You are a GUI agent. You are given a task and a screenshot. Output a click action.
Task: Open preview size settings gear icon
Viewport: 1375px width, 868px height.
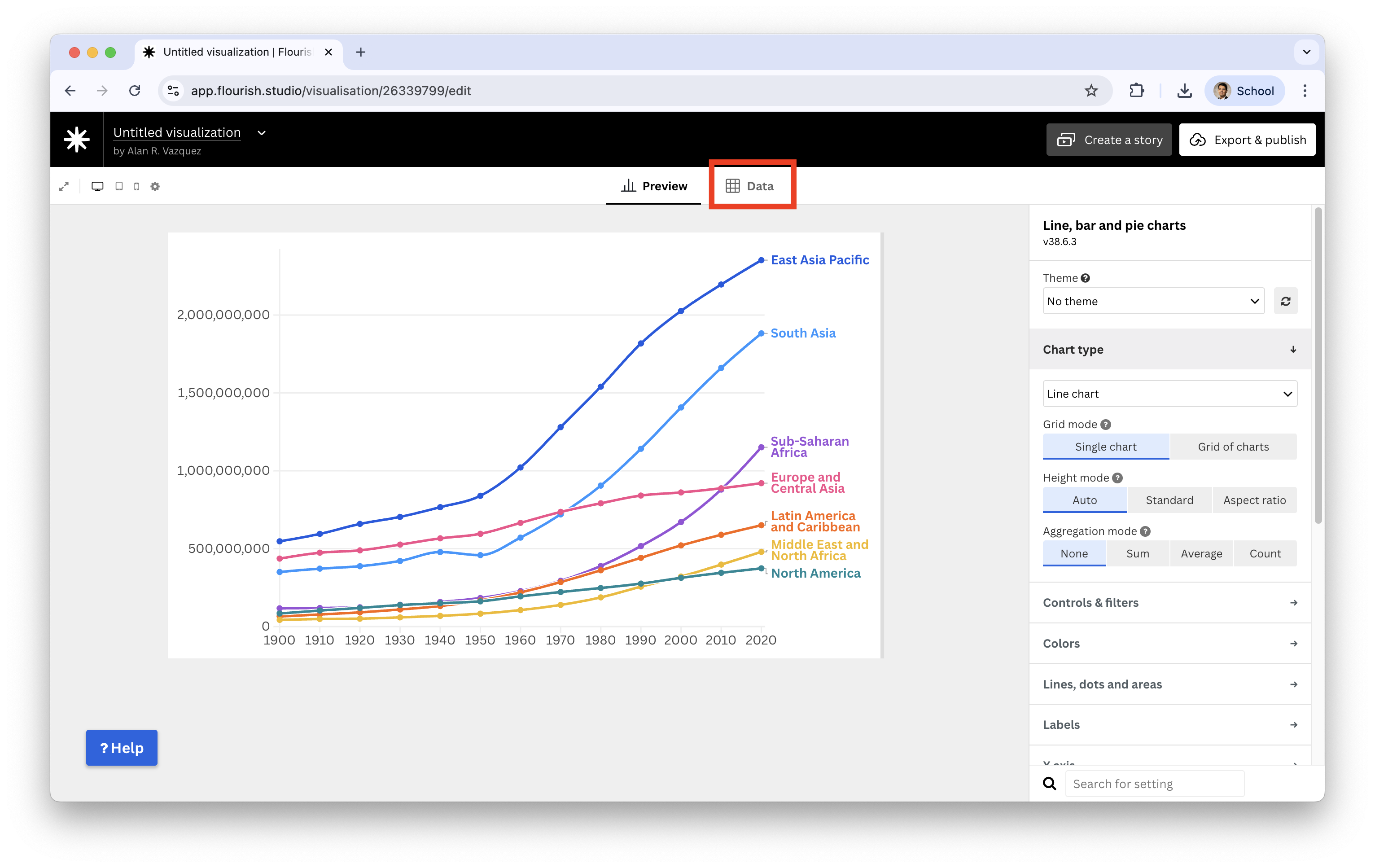coord(155,186)
